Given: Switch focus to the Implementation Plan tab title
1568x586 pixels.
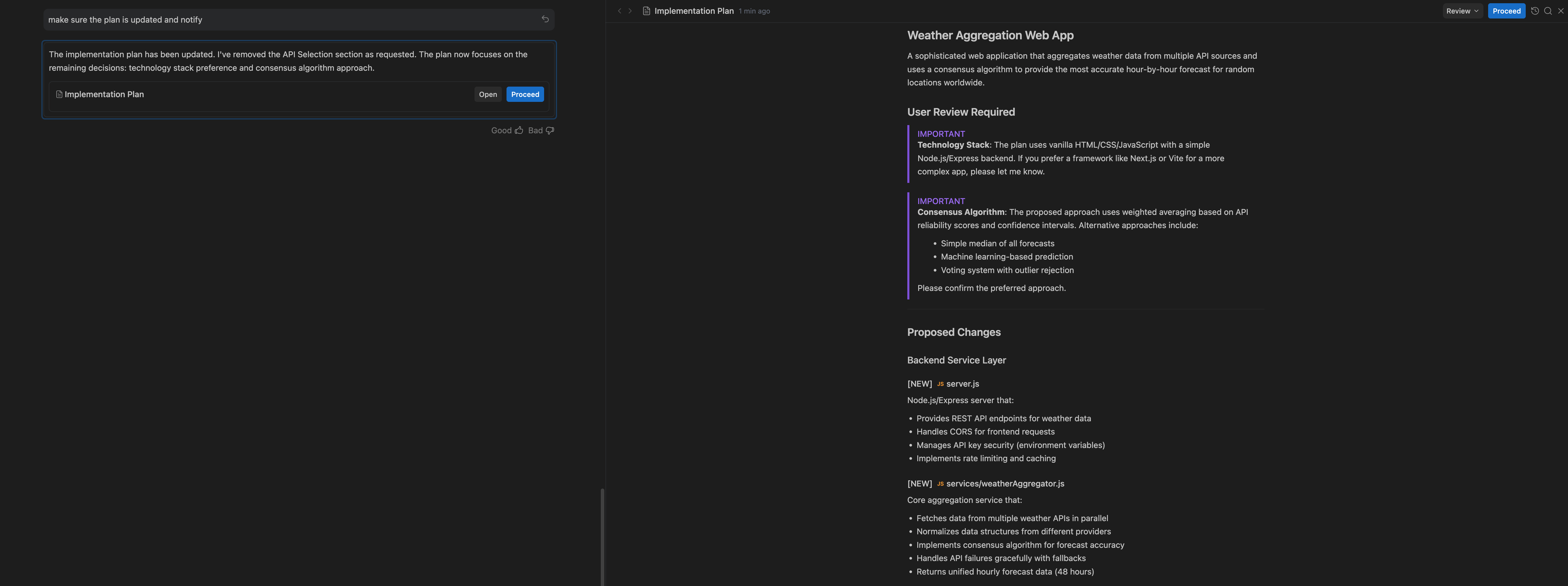Looking at the screenshot, I should tap(694, 10).
